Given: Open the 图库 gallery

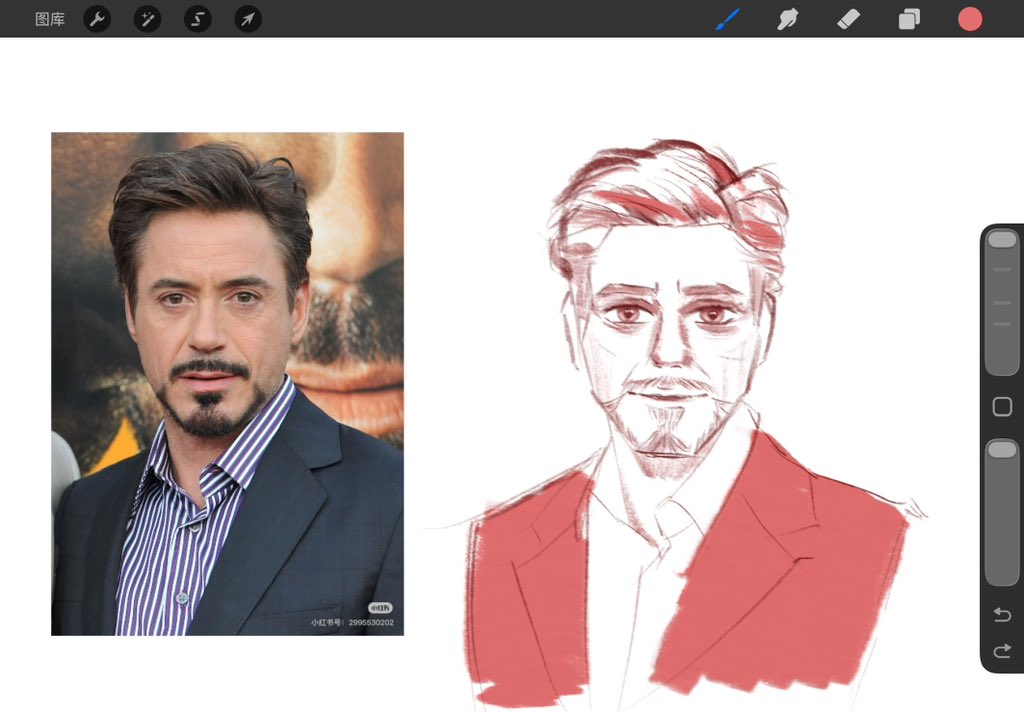Looking at the screenshot, I should point(50,19).
